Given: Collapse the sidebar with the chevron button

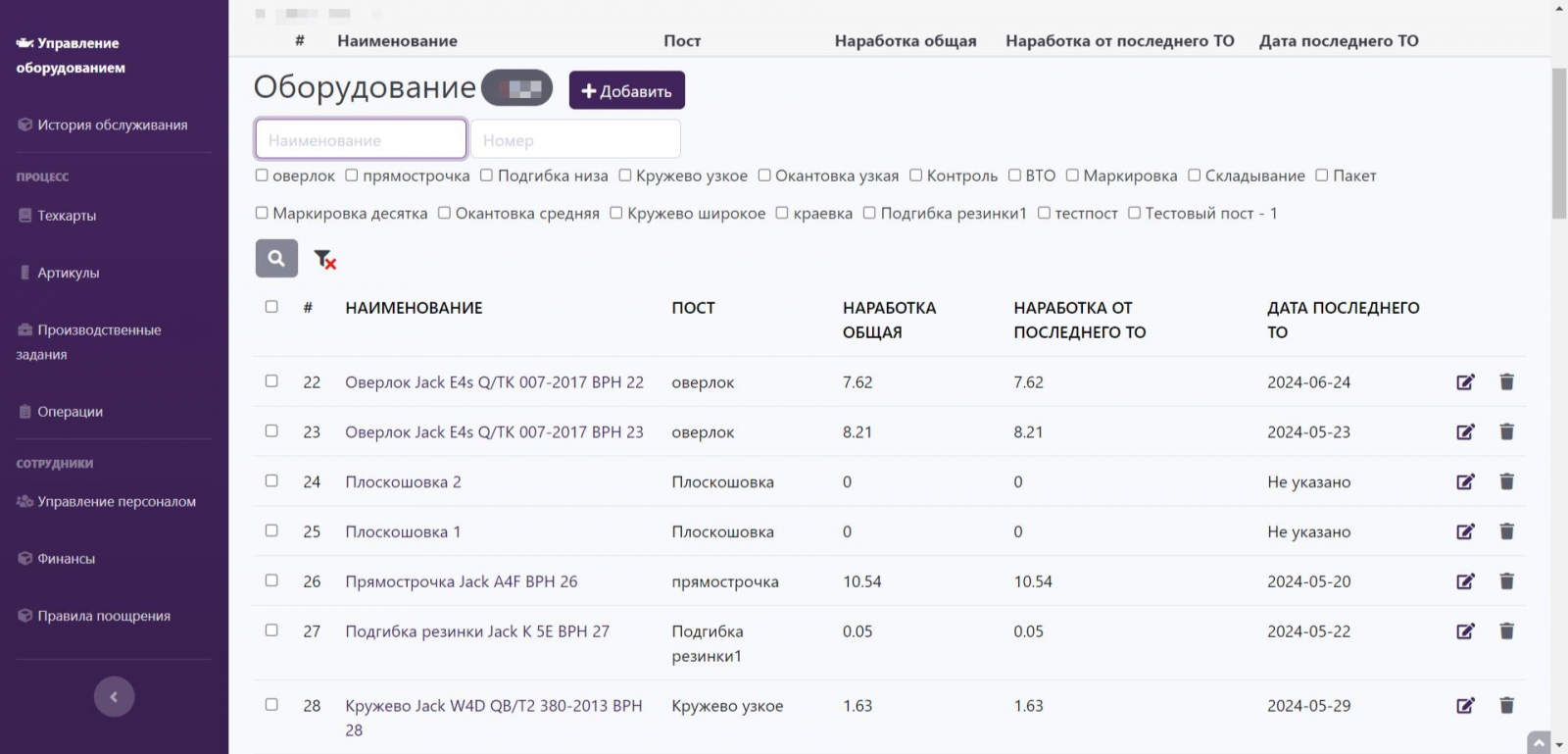Looking at the screenshot, I should pos(114,697).
